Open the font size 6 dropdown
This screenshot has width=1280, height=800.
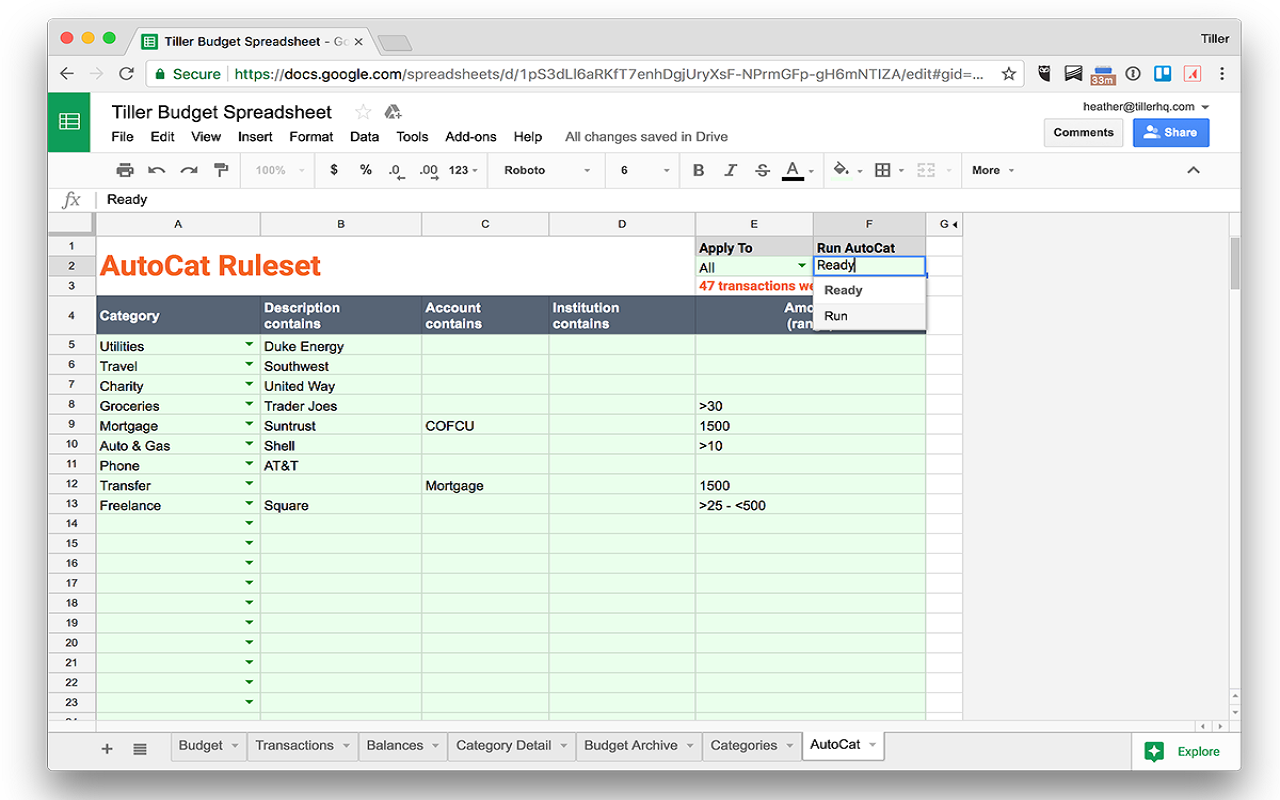(646, 170)
